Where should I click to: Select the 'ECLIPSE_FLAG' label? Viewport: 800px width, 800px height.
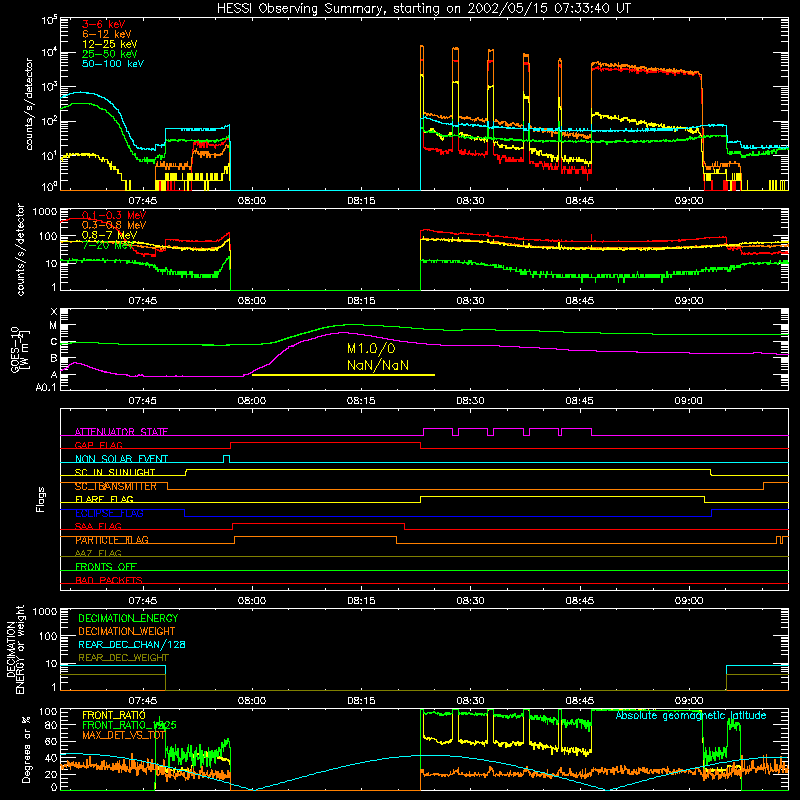tap(109, 513)
